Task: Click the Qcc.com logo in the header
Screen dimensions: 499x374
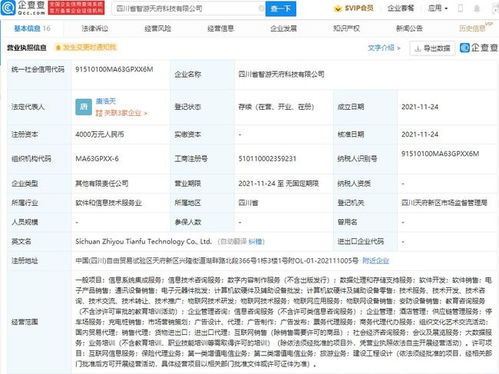Action: 23,8
